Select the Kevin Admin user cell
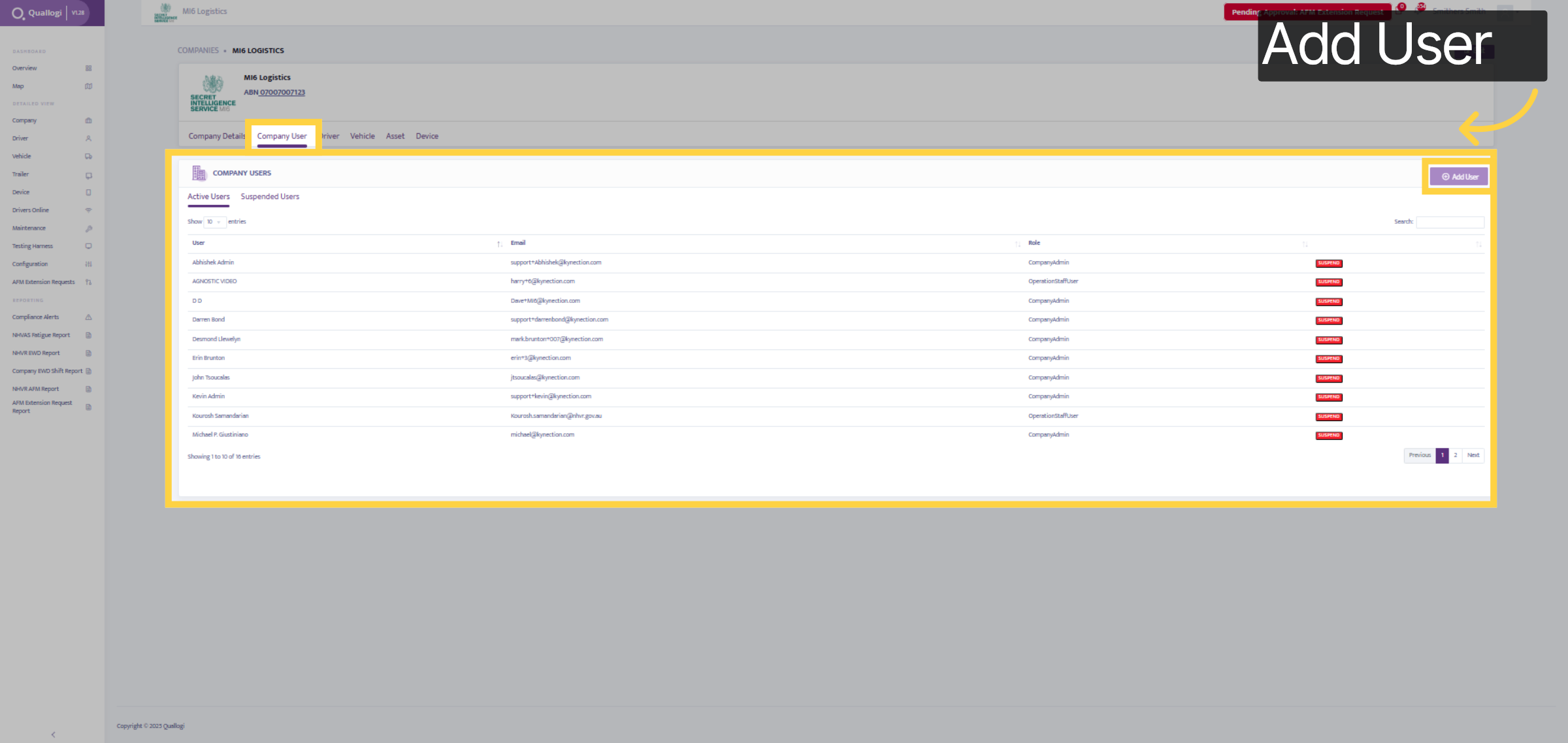Screen dimensions: 1568x743 pos(208,396)
